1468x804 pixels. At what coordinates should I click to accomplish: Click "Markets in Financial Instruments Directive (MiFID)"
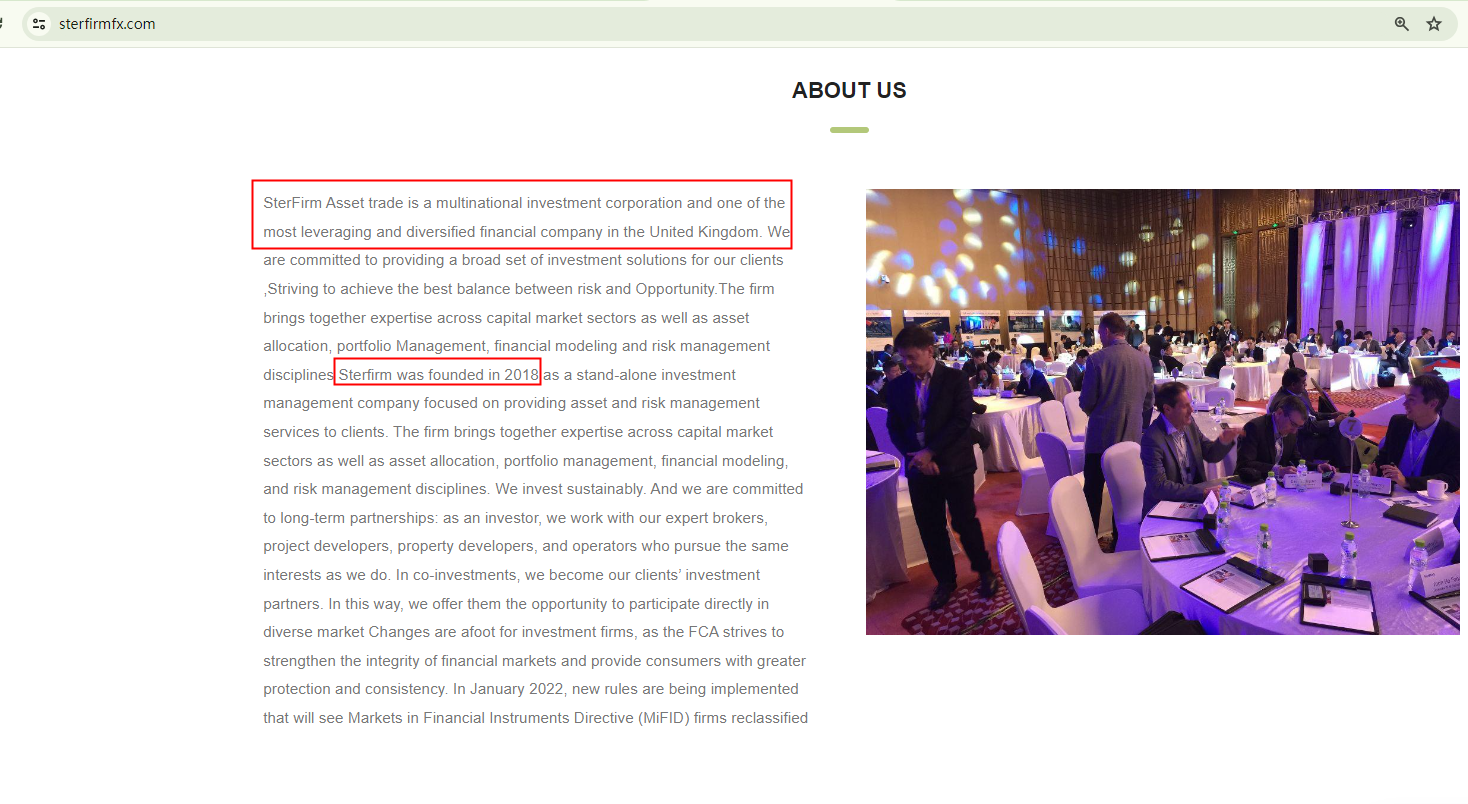coord(505,718)
